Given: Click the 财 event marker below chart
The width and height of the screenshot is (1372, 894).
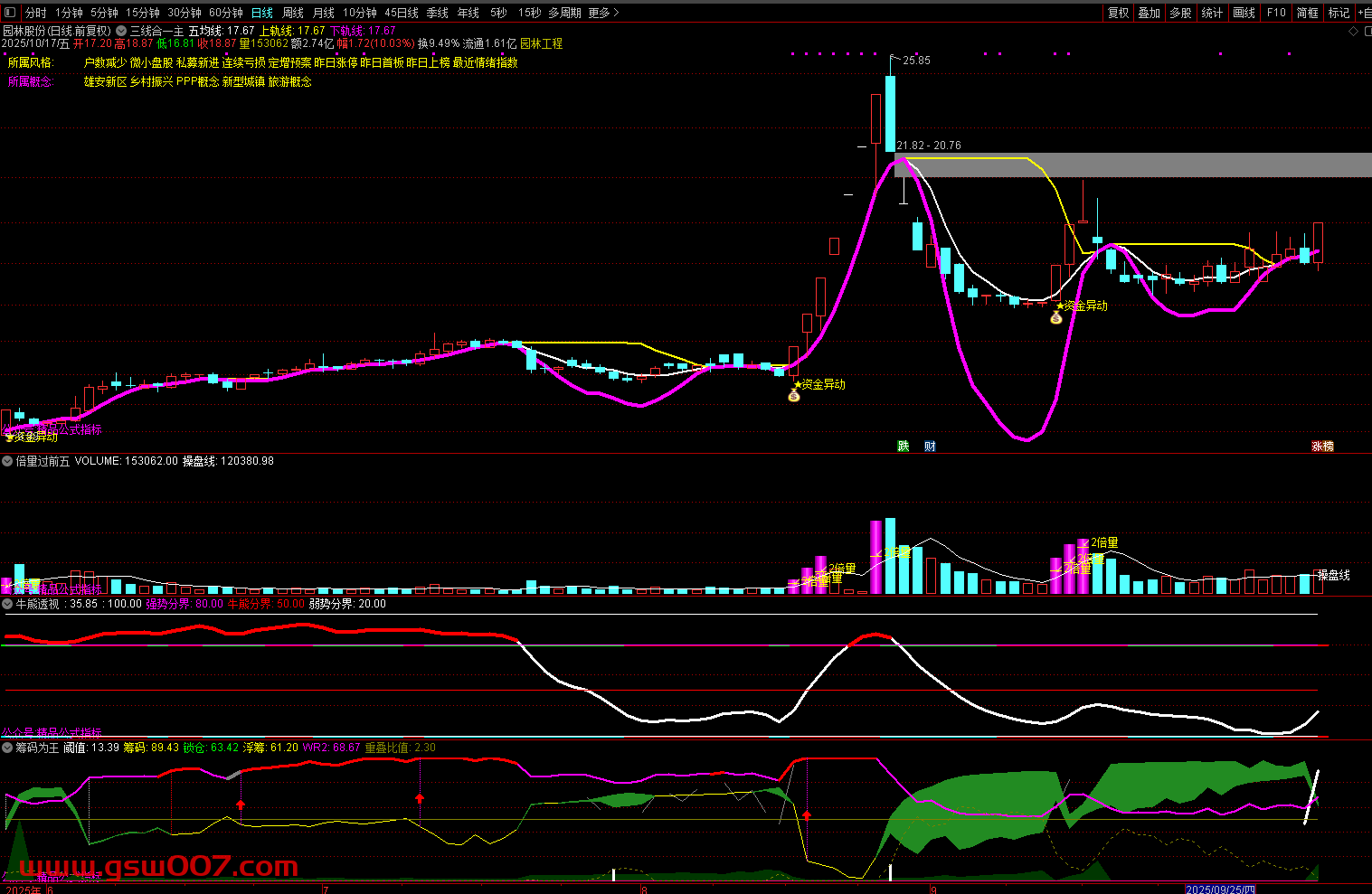Looking at the screenshot, I should [930, 447].
